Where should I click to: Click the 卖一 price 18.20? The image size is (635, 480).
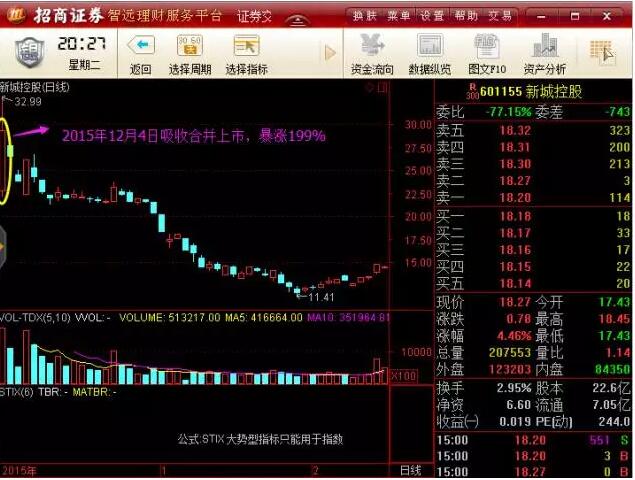[x=515, y=198]
